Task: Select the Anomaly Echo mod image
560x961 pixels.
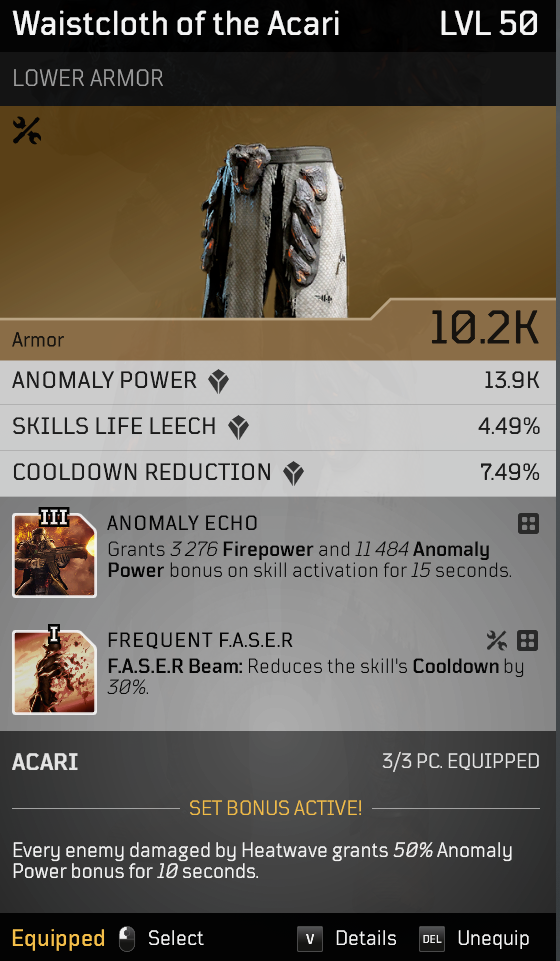Action: (x=54, y=555)
